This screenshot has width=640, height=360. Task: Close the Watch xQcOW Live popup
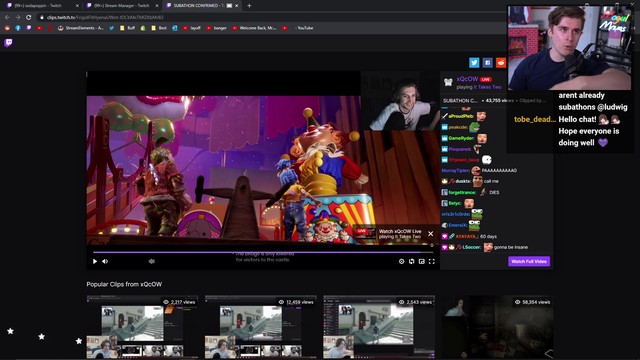(430, 233)
